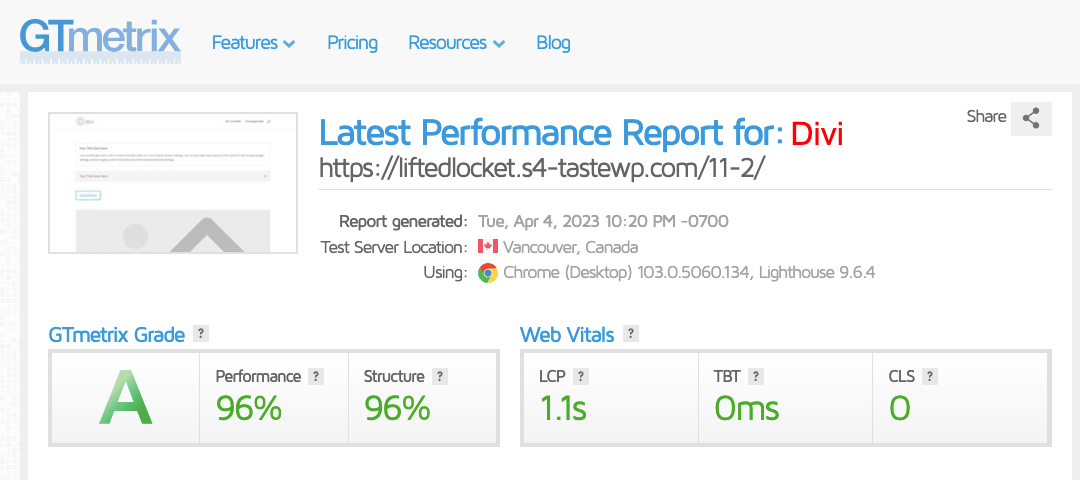
Task: Expand the Features dropdown menu
Action: tap(253, 43)
